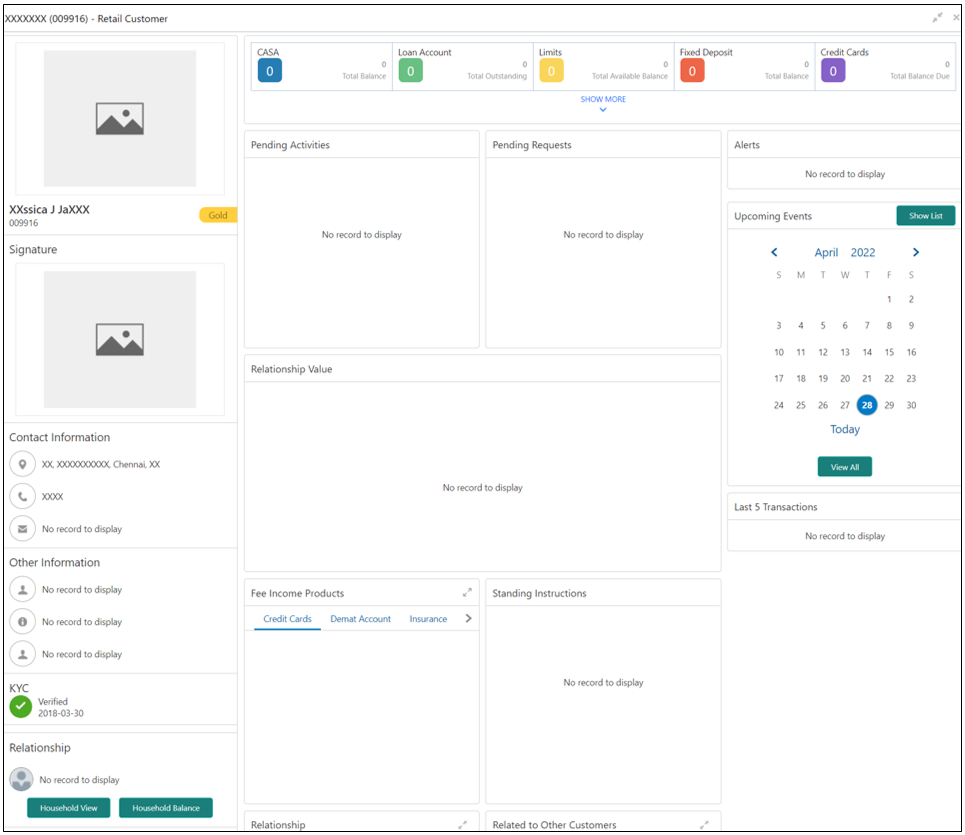Expand the bottom Relationship widget

pyautogui.click(x=462, y=825)
